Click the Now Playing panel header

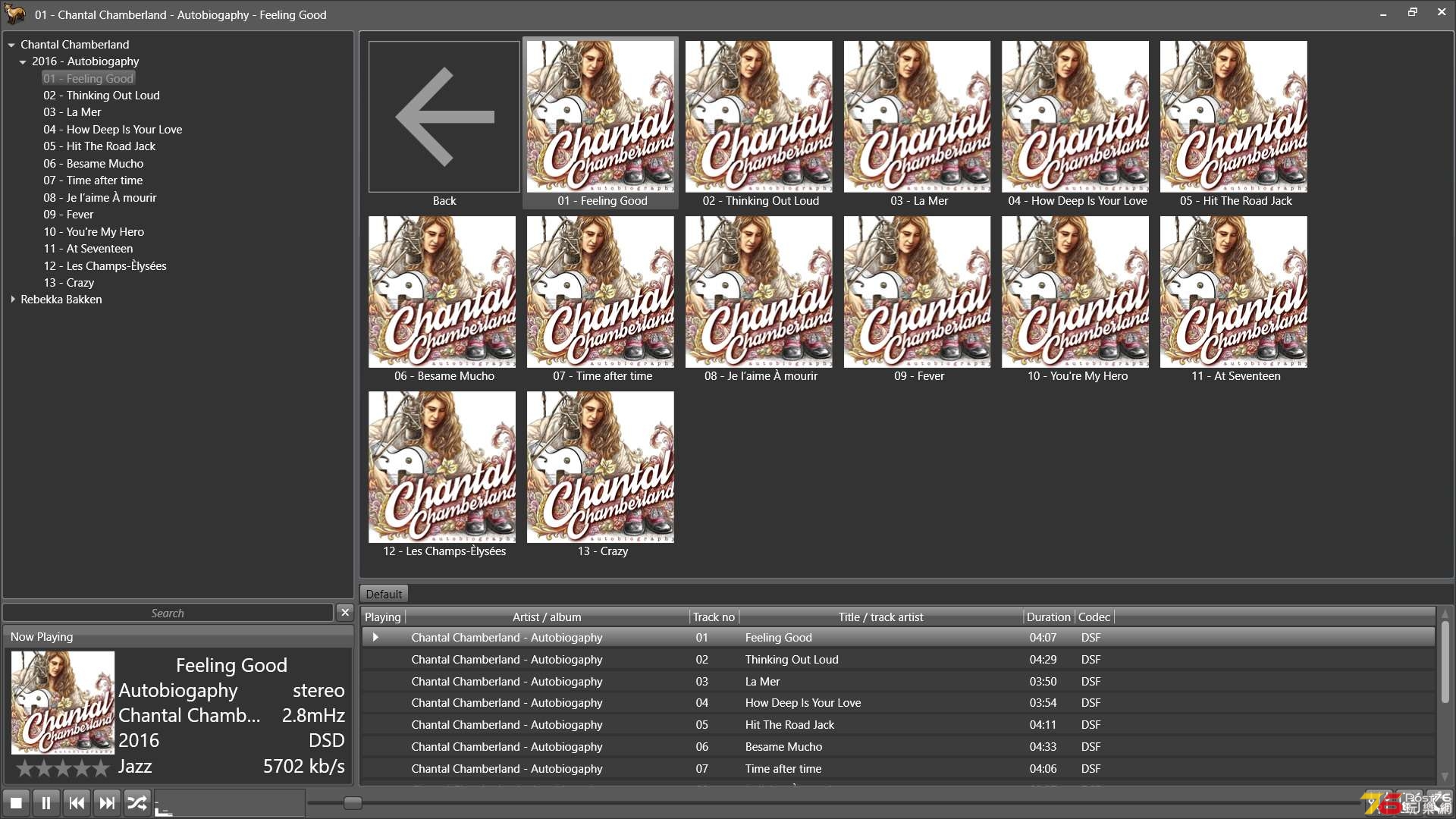[178, 637]
